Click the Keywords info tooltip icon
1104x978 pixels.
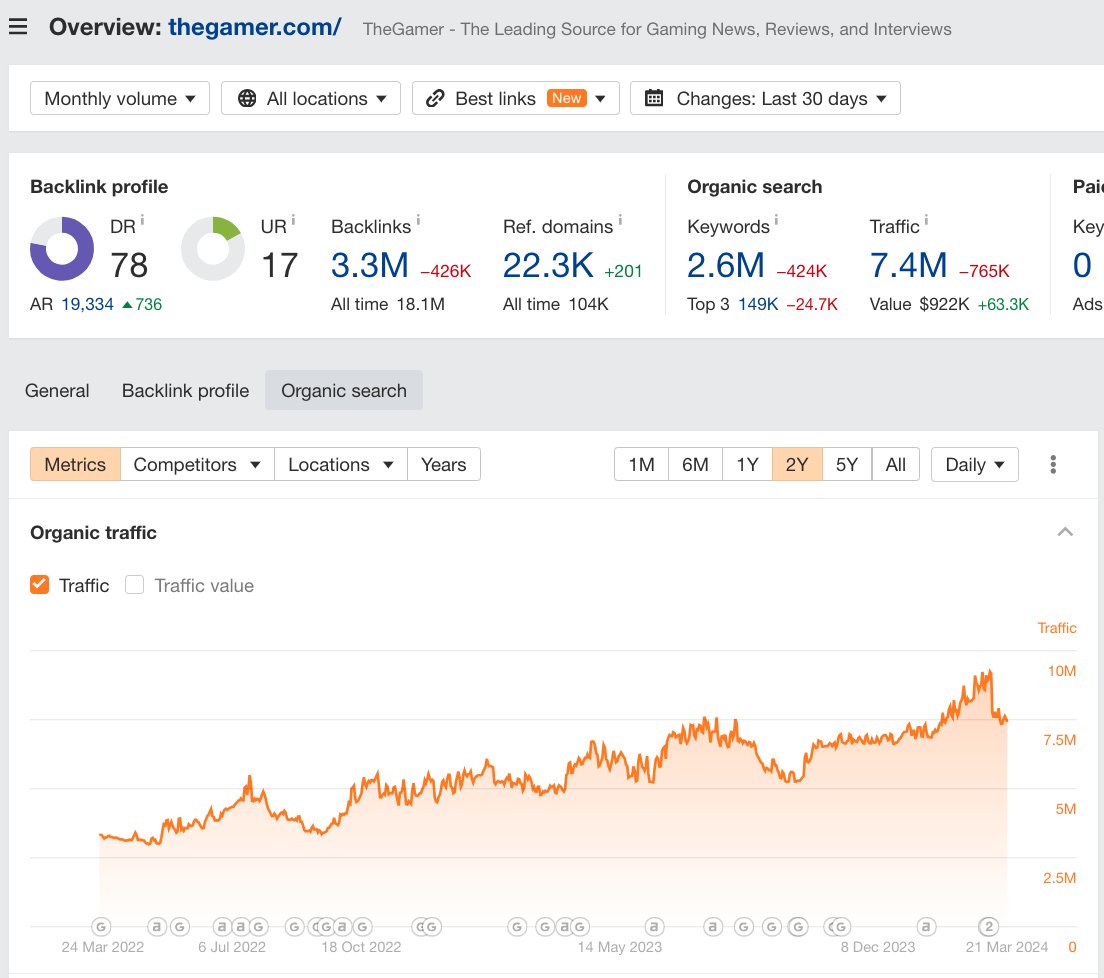point(775,220)
